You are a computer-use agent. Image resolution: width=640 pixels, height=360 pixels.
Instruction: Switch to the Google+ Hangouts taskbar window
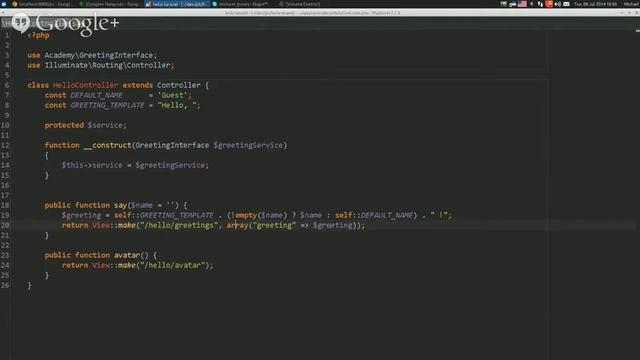coord(109,4)
